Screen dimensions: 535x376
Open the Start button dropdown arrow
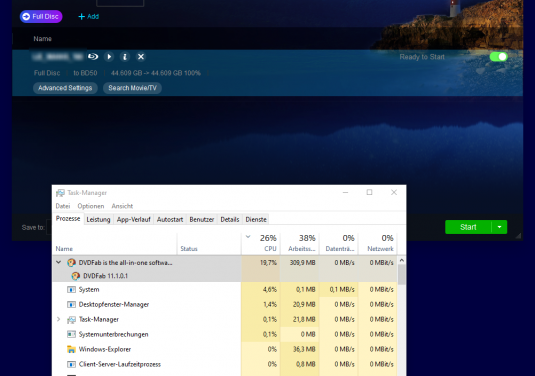pyautogui.click(x=500, y=227)
